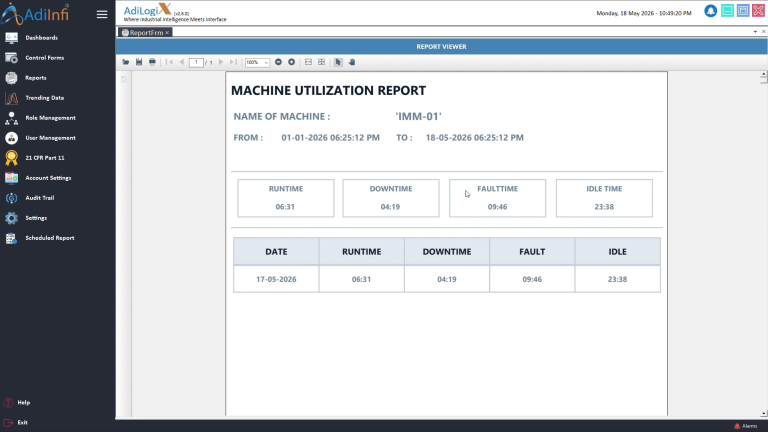This screenshot has height=432, width=768.
Task: Open Audit Trail
Action: (39, 198)
